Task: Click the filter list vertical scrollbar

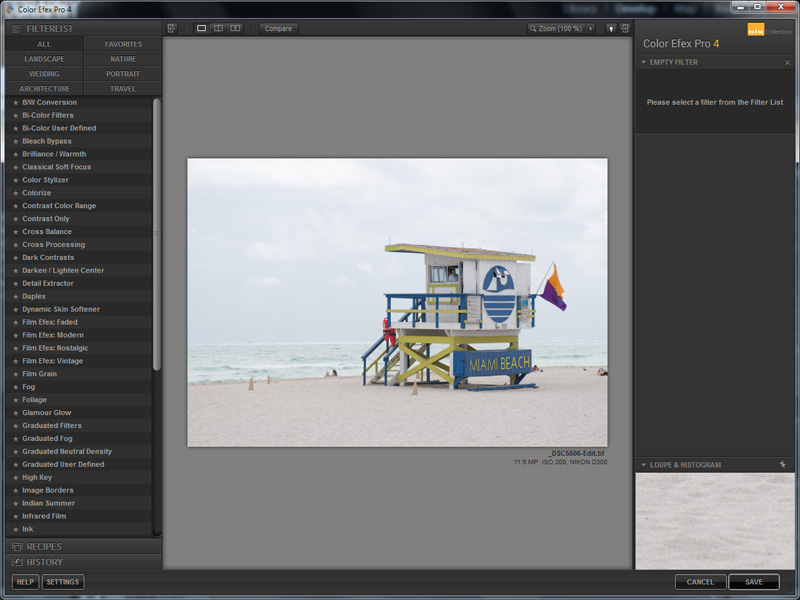Action: click(157, 234)
